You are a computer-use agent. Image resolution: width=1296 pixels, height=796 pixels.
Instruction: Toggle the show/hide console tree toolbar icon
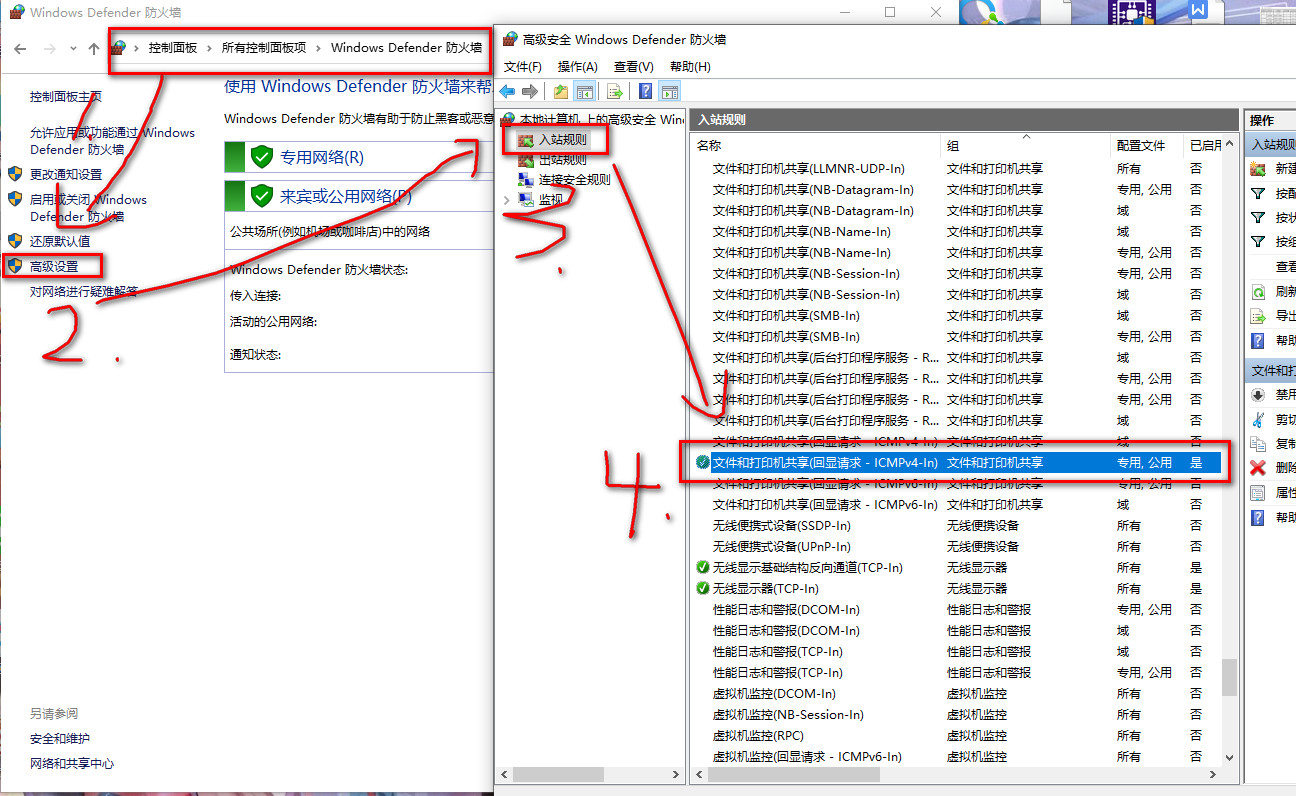point(585,92)
